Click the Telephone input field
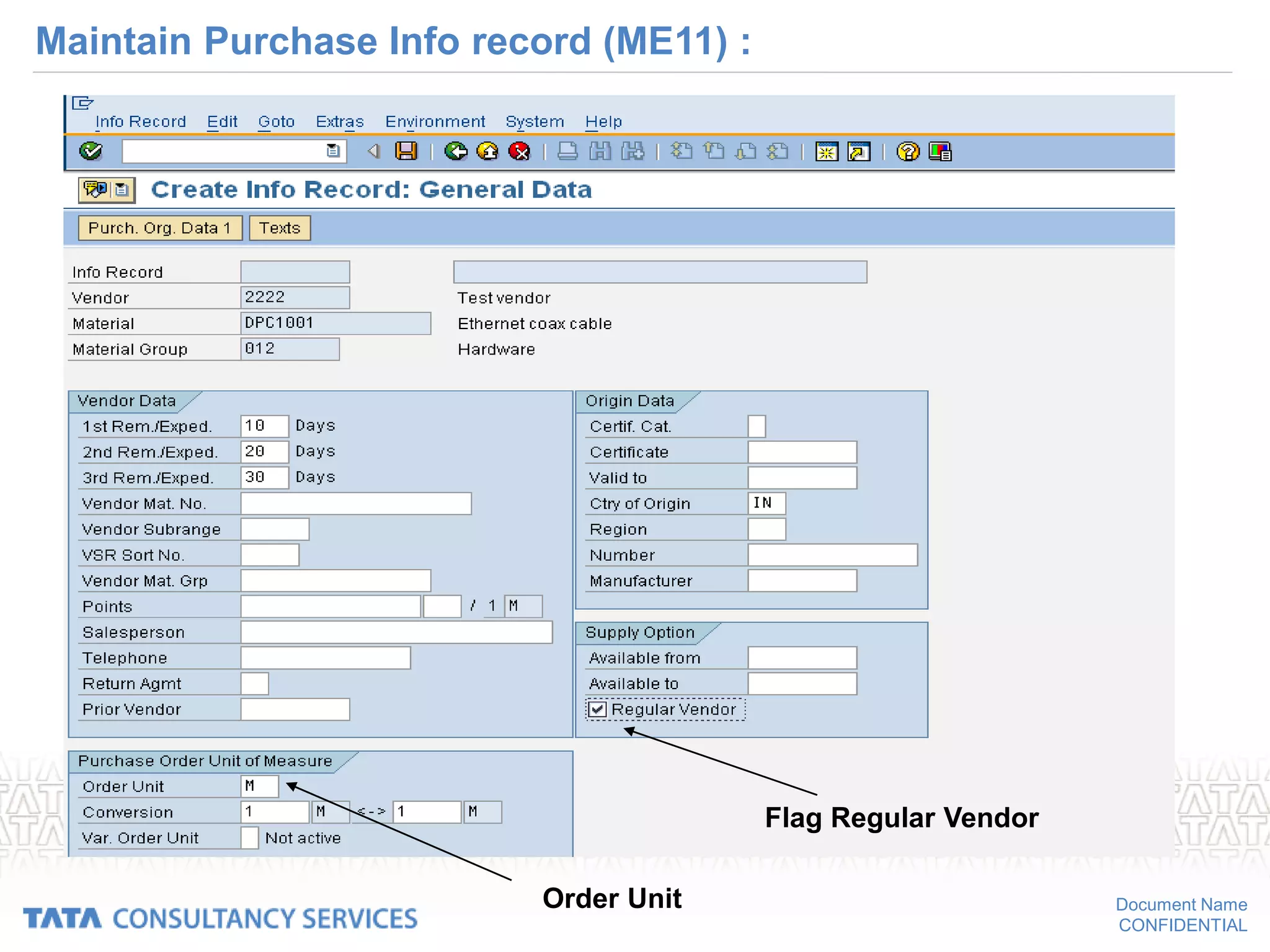Image resolution: width=1270 pixels, height=952 pixels. [x=326, y=658]
